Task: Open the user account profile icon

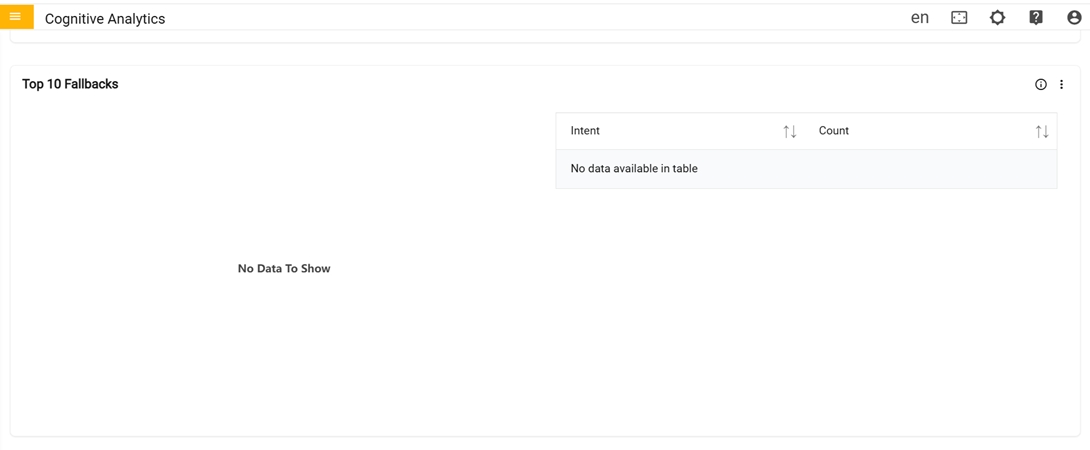Action: [1074, 18]
